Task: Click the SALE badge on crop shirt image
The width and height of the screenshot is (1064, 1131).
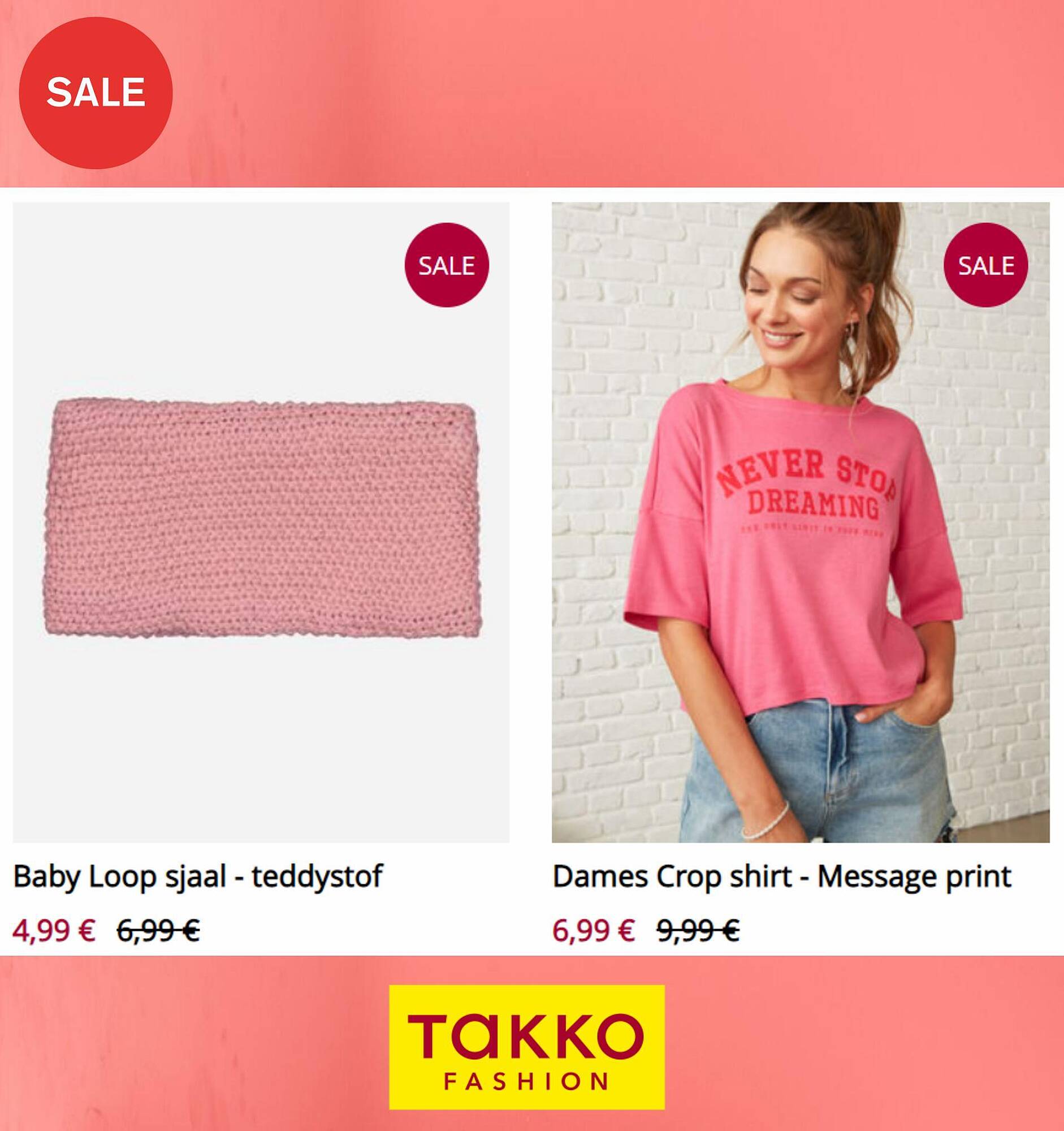Action: [985, 265]
